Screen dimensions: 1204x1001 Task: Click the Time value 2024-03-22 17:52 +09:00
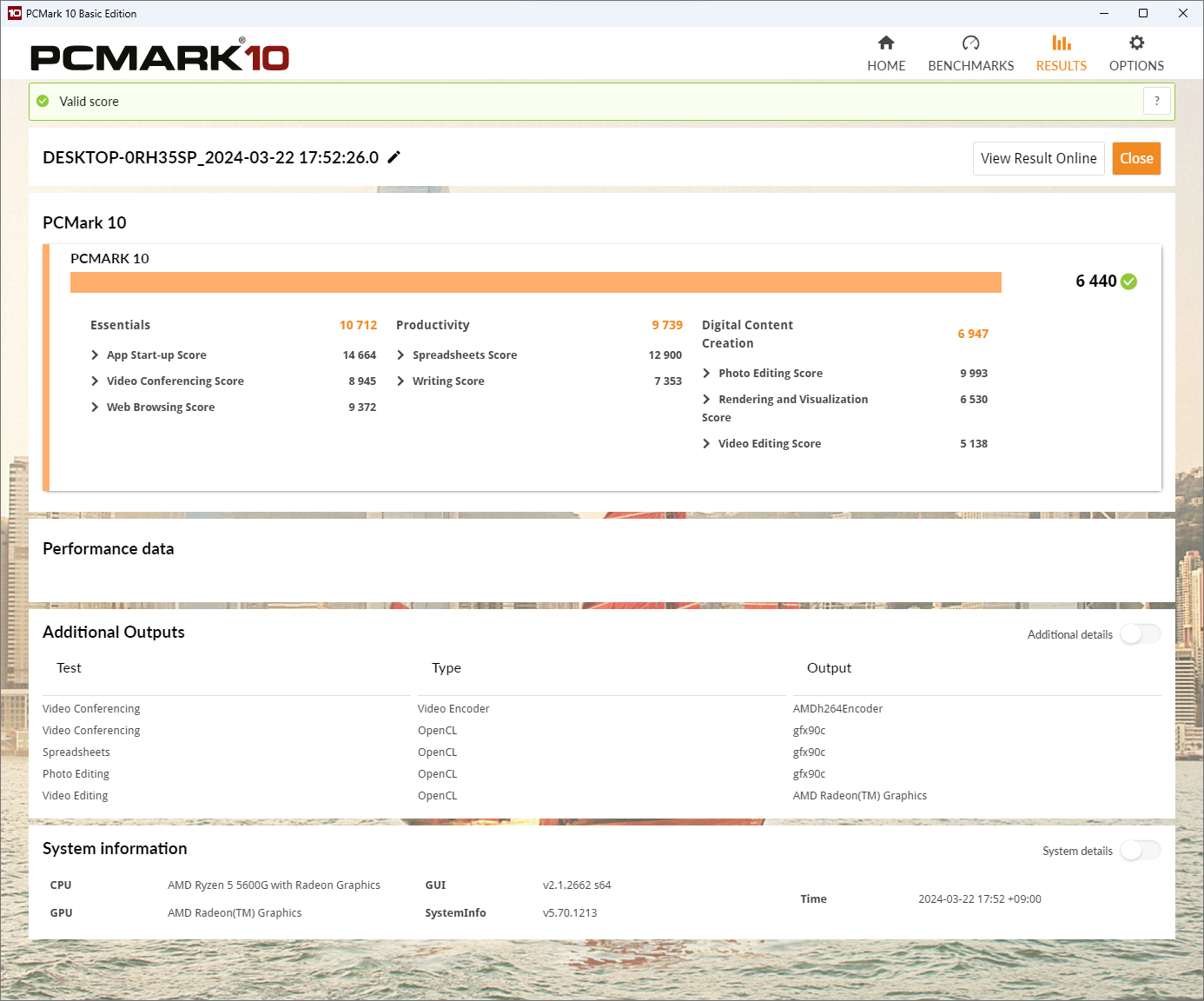pos(979,898)
